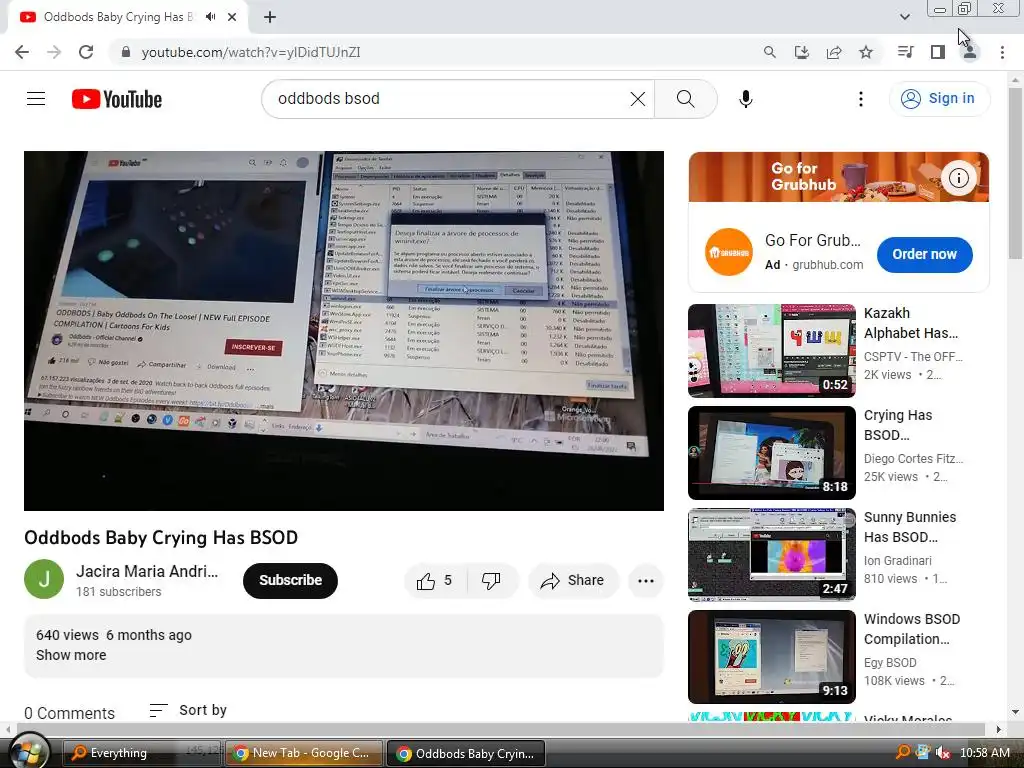1024x768 pixels.
Task: Click the vertical scrollbar thumb
Action: click(x=1015, y=172)
